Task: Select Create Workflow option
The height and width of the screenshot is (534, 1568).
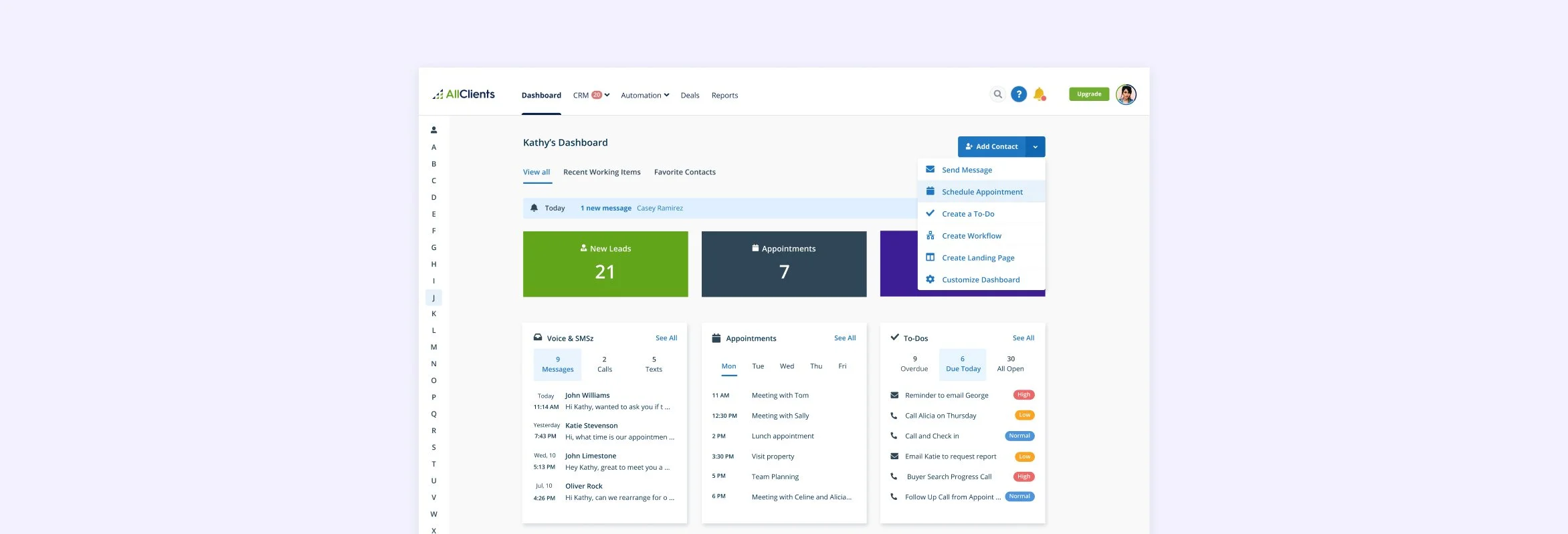Action: point(981,236)
